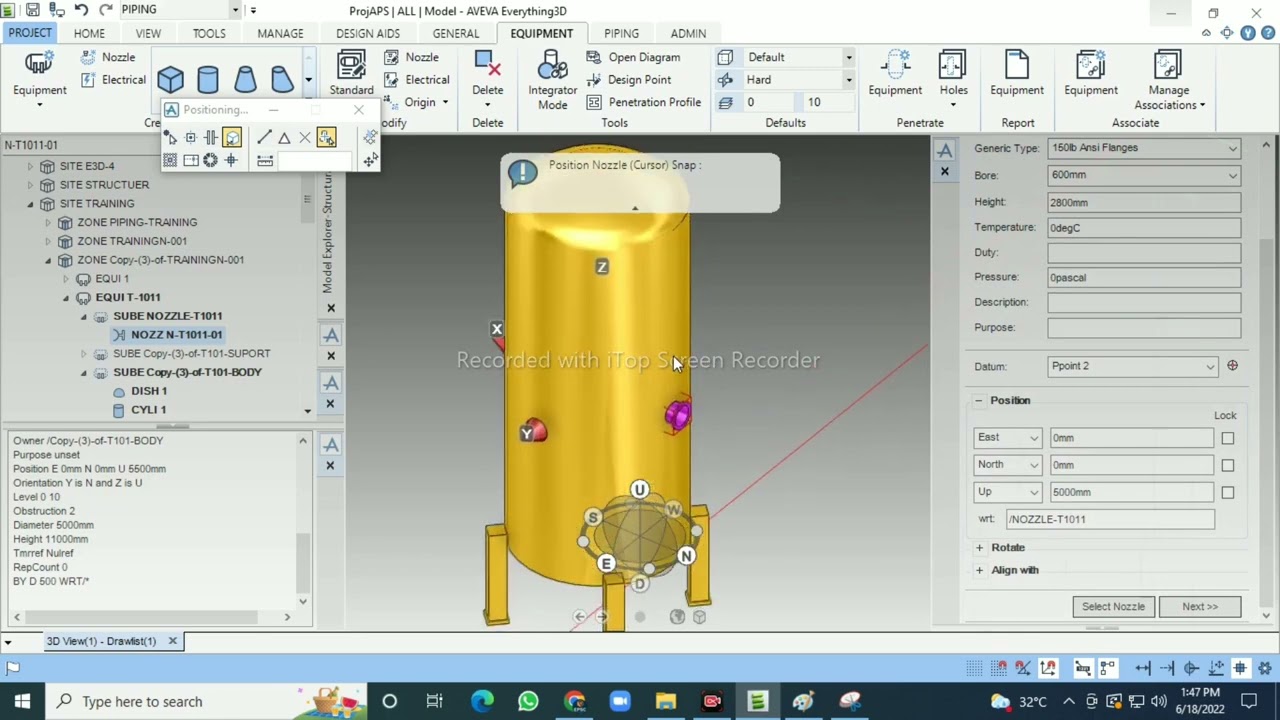Open the Generic Type dropdown
The image size is (1280, 720).
pyautogui.click(x=1144, y=148)
